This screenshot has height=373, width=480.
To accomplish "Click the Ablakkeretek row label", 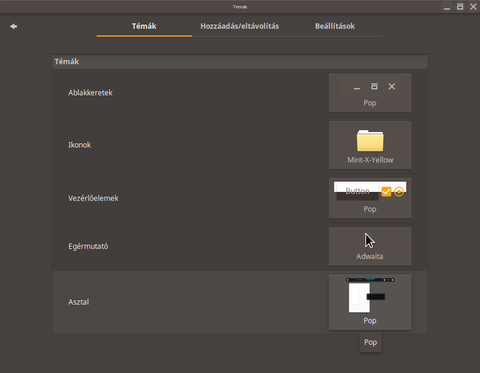I will 90,93.
